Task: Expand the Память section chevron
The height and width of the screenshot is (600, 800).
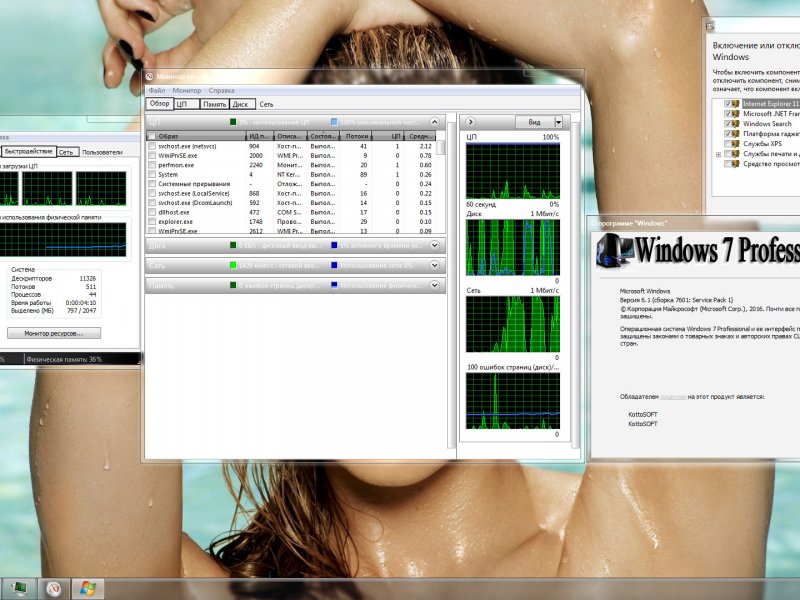Action: (x=434, y=285)
